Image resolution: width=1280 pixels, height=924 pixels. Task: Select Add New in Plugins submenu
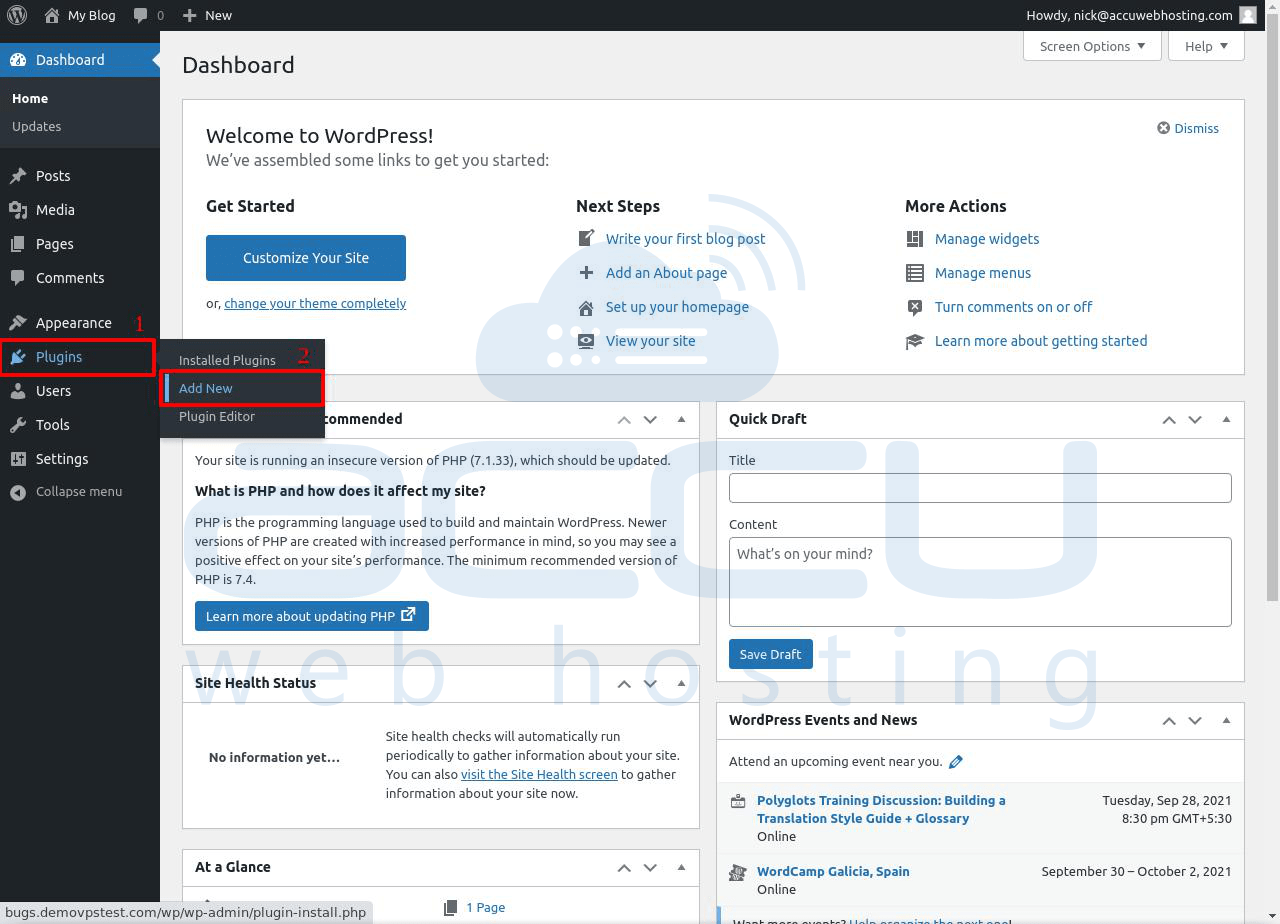click(206, 388)
